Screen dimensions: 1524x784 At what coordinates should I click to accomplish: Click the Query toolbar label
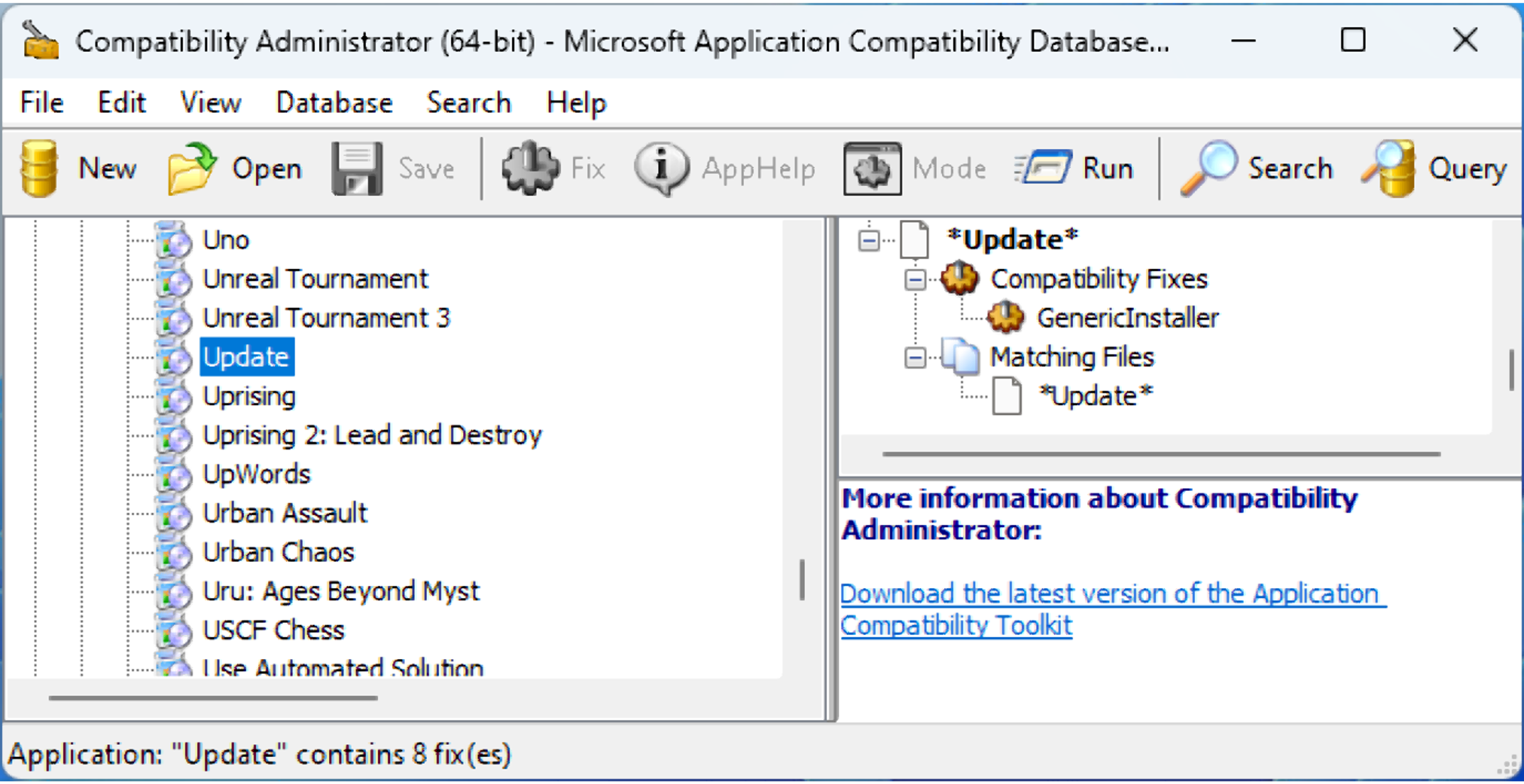1468,169
